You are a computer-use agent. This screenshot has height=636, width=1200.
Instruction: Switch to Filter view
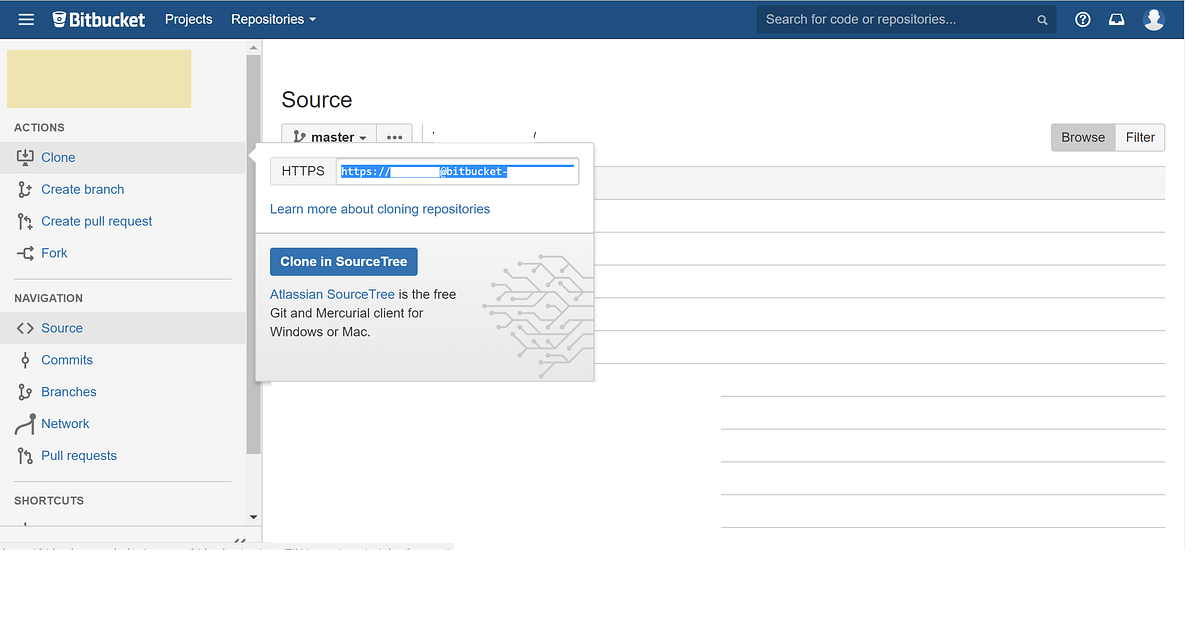coord(1140,137)
